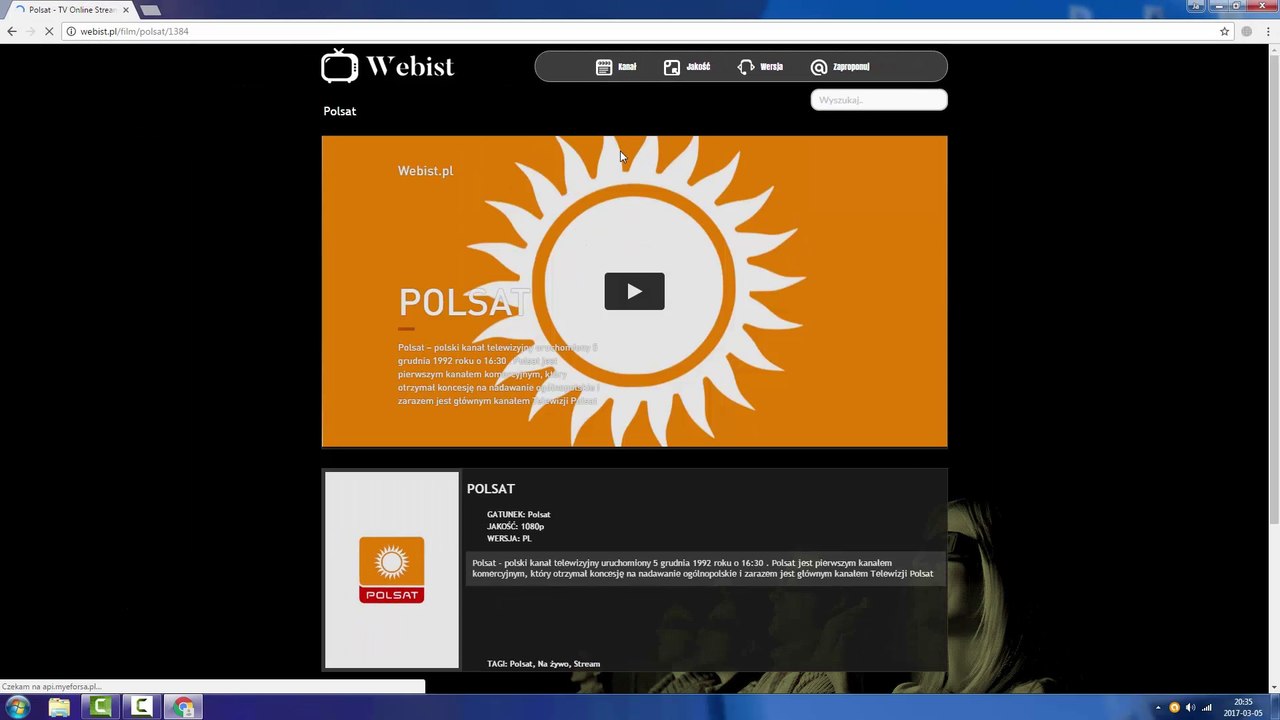Click the GATUNEK: Polsat line

pyautogui.click(x=519, y=514)
